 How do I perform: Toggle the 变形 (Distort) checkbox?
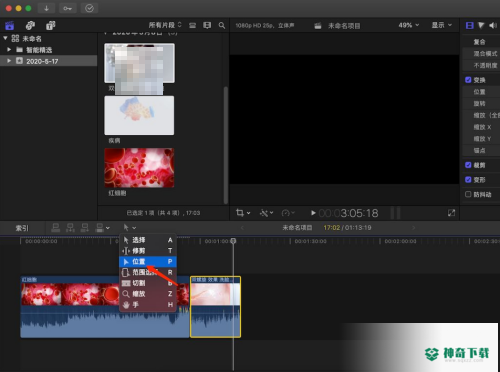468,179
